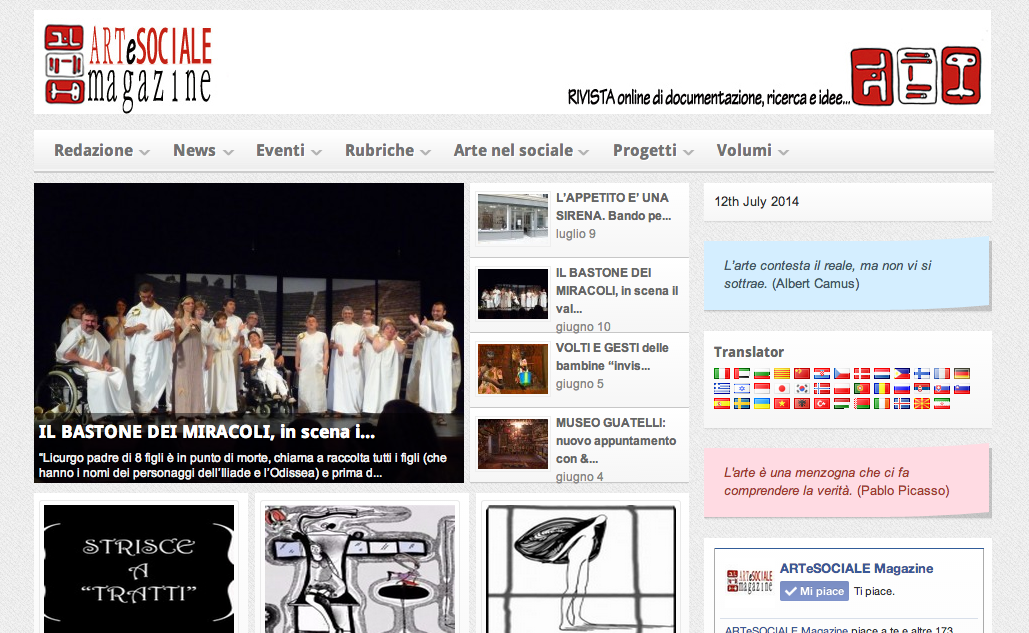Open the Rubriche dropdown menu
Image resolution: width=1029 pixels, height=633 pixels.
(x=387, y=151)
